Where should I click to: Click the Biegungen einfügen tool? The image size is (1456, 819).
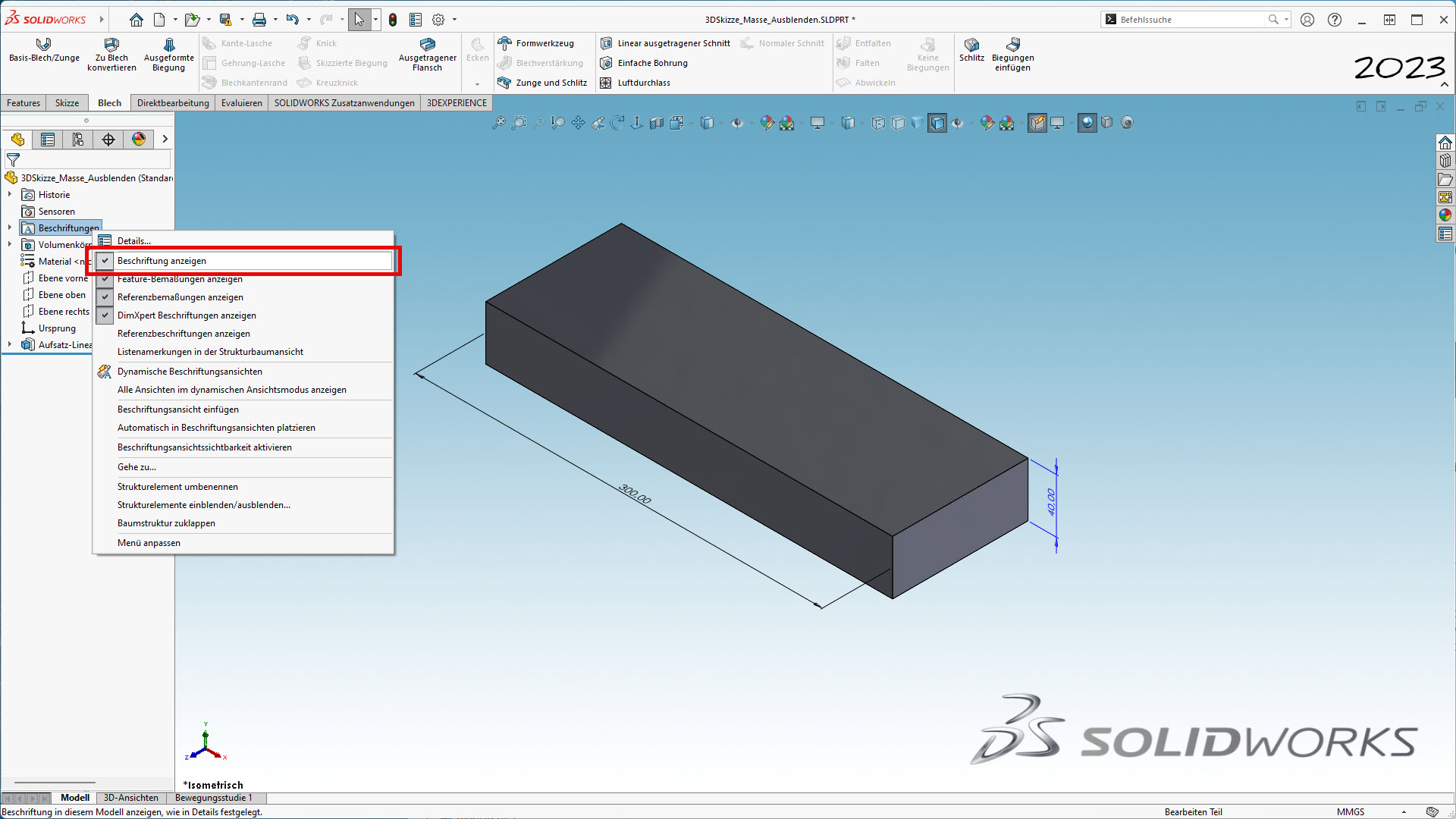click(1013, 55)
